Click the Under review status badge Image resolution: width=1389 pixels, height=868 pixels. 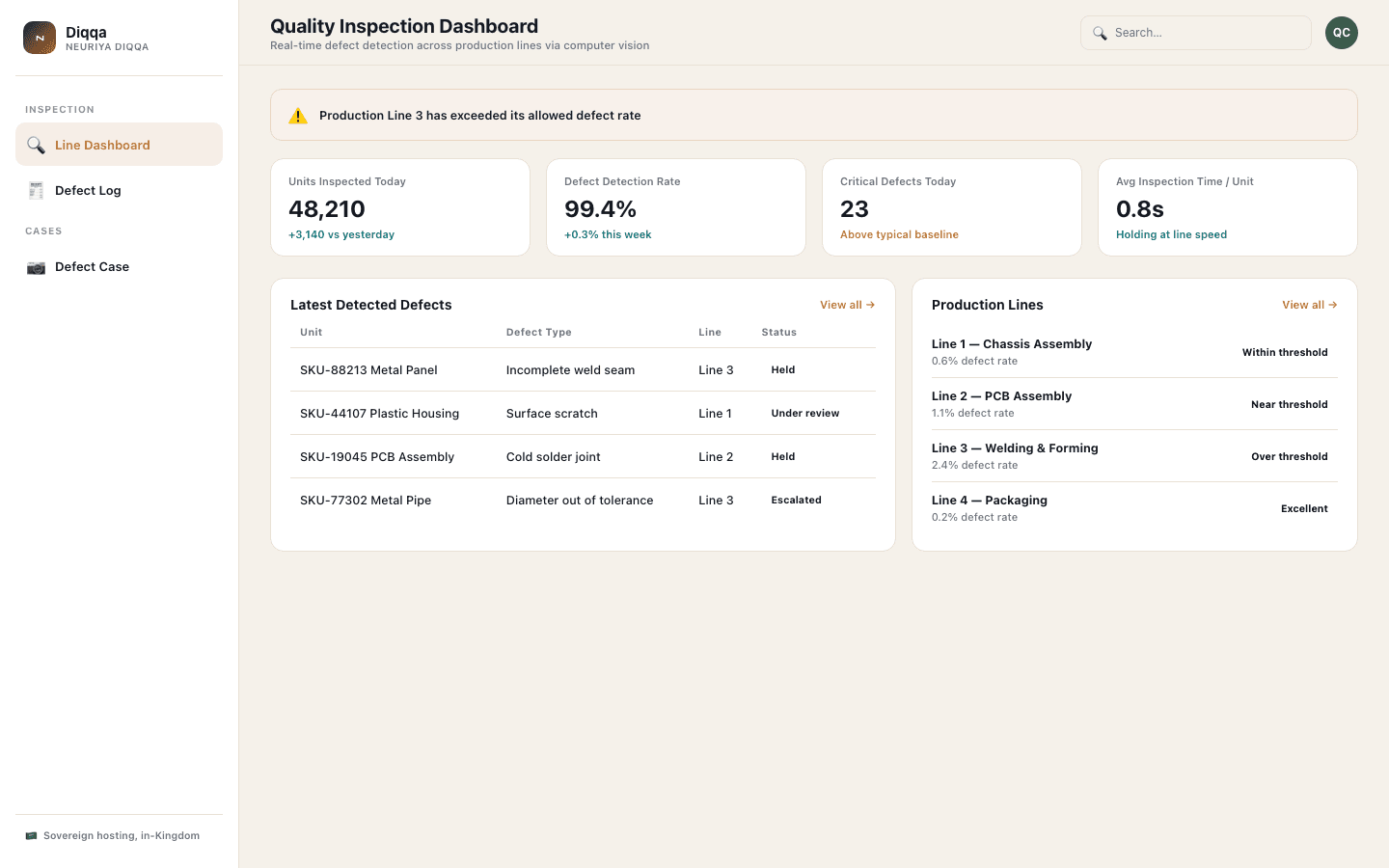pyautogui.click(x=805, y=414)
